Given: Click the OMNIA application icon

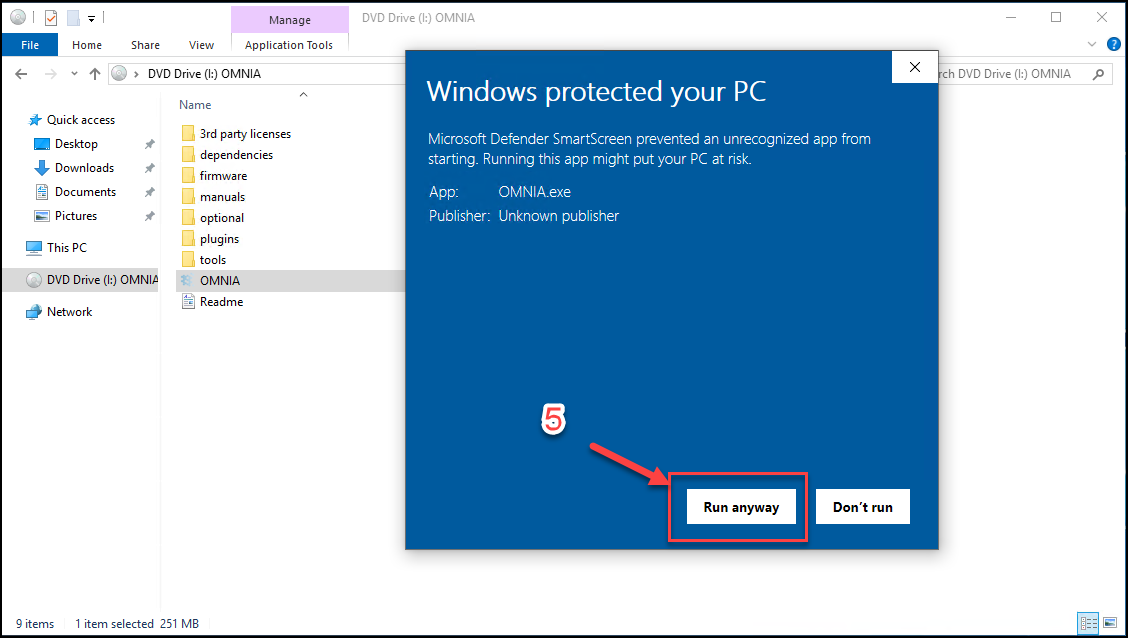Looking at the screenshot, I should pos(188,281).
